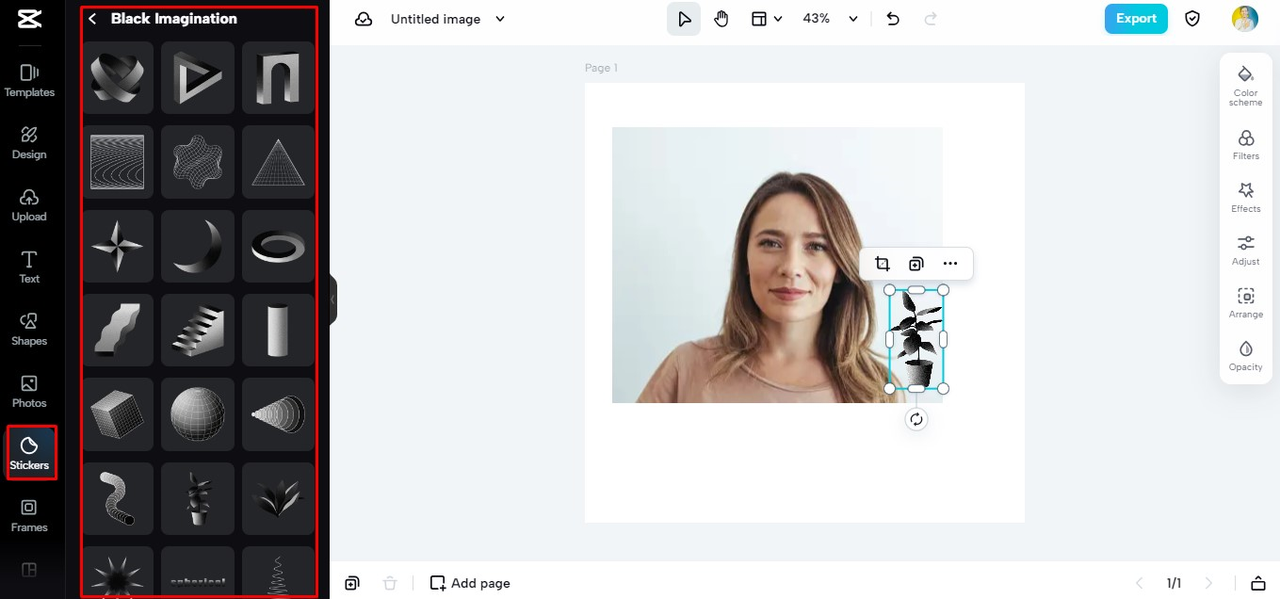The width and height of the screenshot is (1280, 599).
Task: Click the cloud save status icon
Action: point(364,19)
